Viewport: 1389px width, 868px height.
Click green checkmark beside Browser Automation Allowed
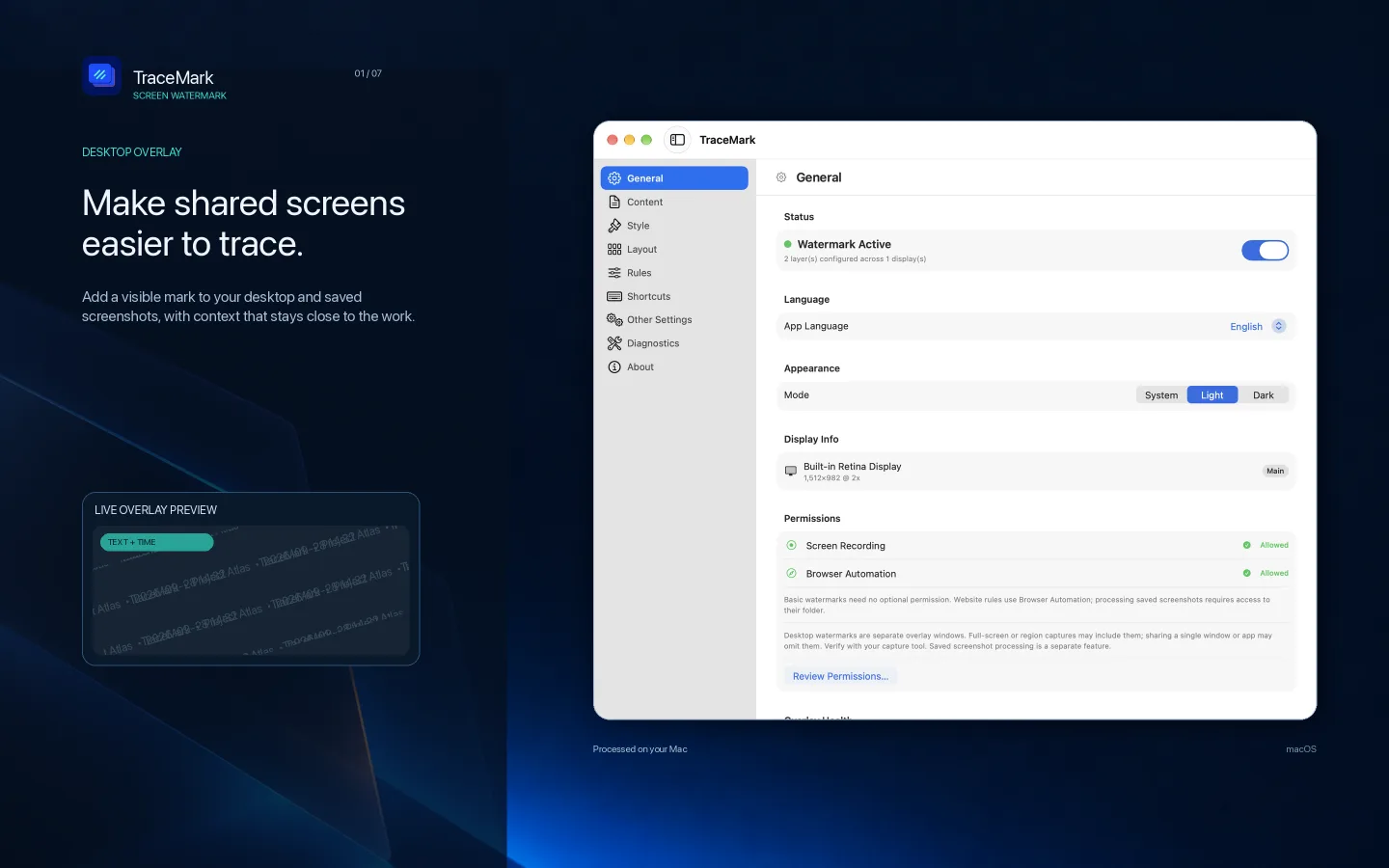click(1246, 573)
